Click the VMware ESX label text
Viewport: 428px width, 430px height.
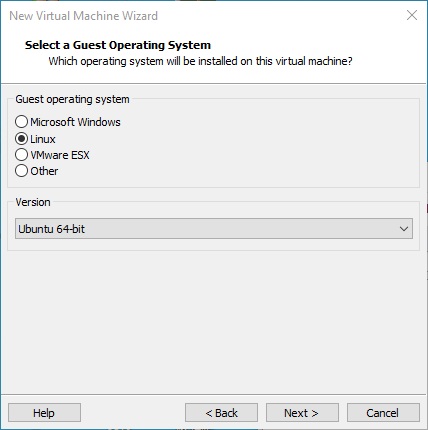[60, 155]
